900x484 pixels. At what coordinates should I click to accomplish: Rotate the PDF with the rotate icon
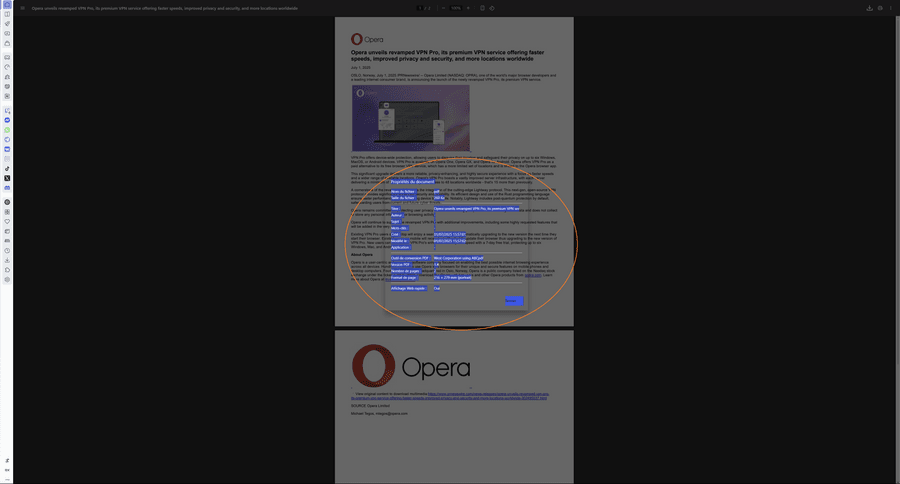[492, 8]
